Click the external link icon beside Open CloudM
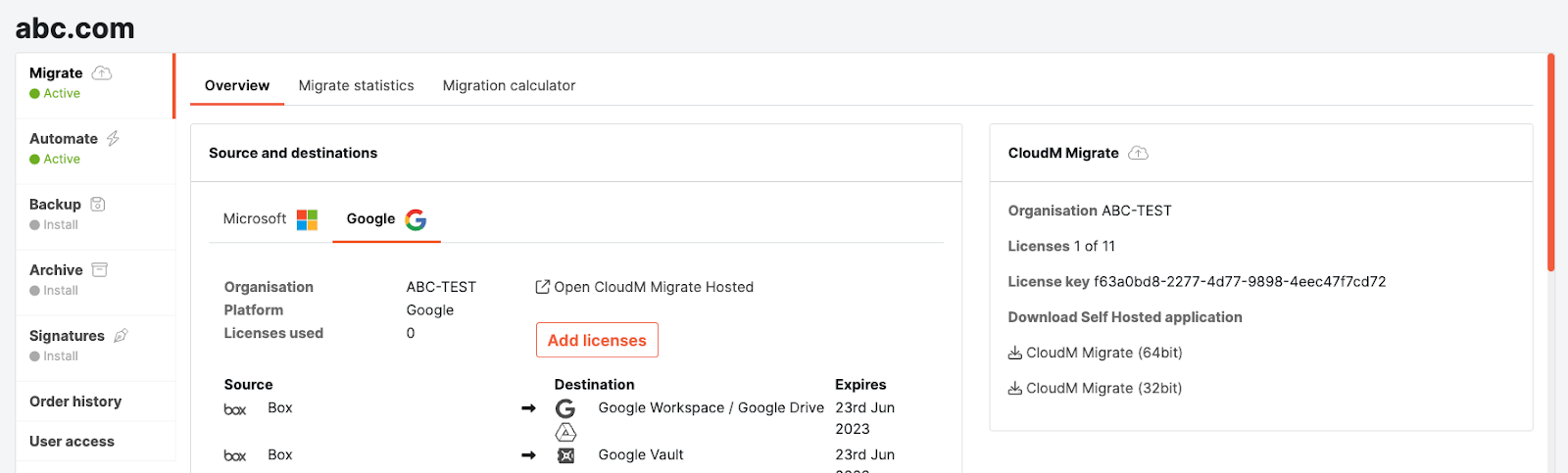Image resolution: width=1568 pixels, height=473 pixels. tap(543, 287)
